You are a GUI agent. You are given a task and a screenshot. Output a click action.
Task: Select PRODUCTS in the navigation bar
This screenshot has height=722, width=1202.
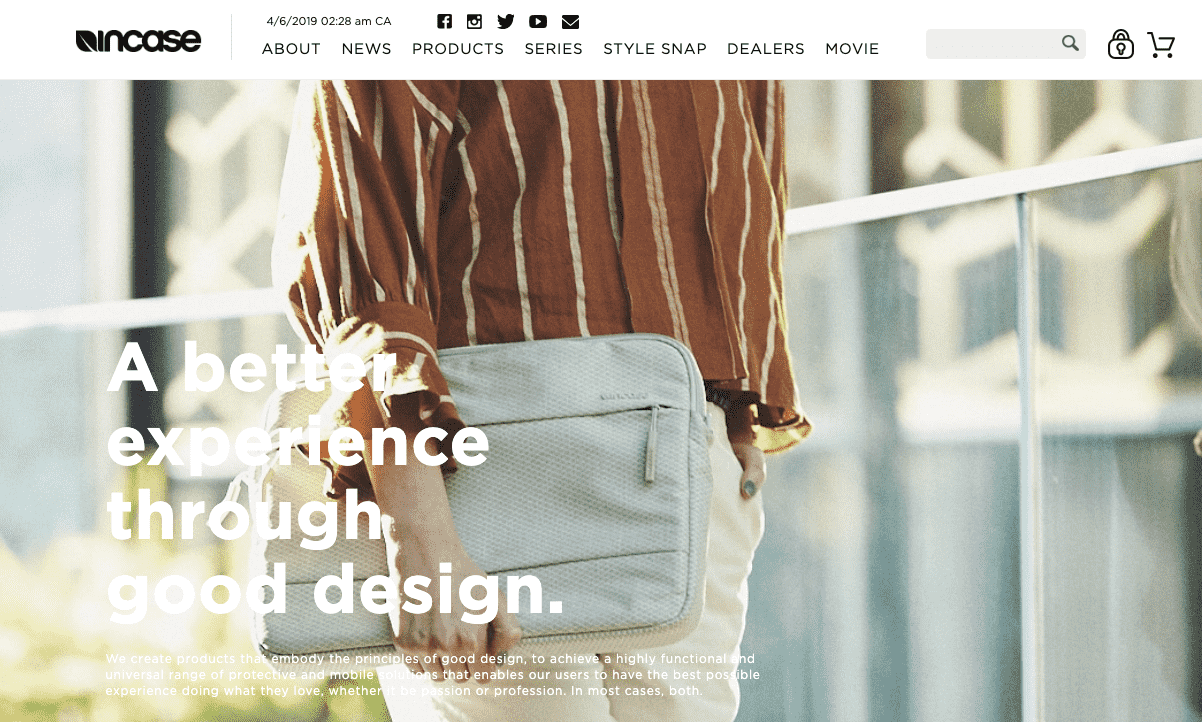[x=458, y=49]
